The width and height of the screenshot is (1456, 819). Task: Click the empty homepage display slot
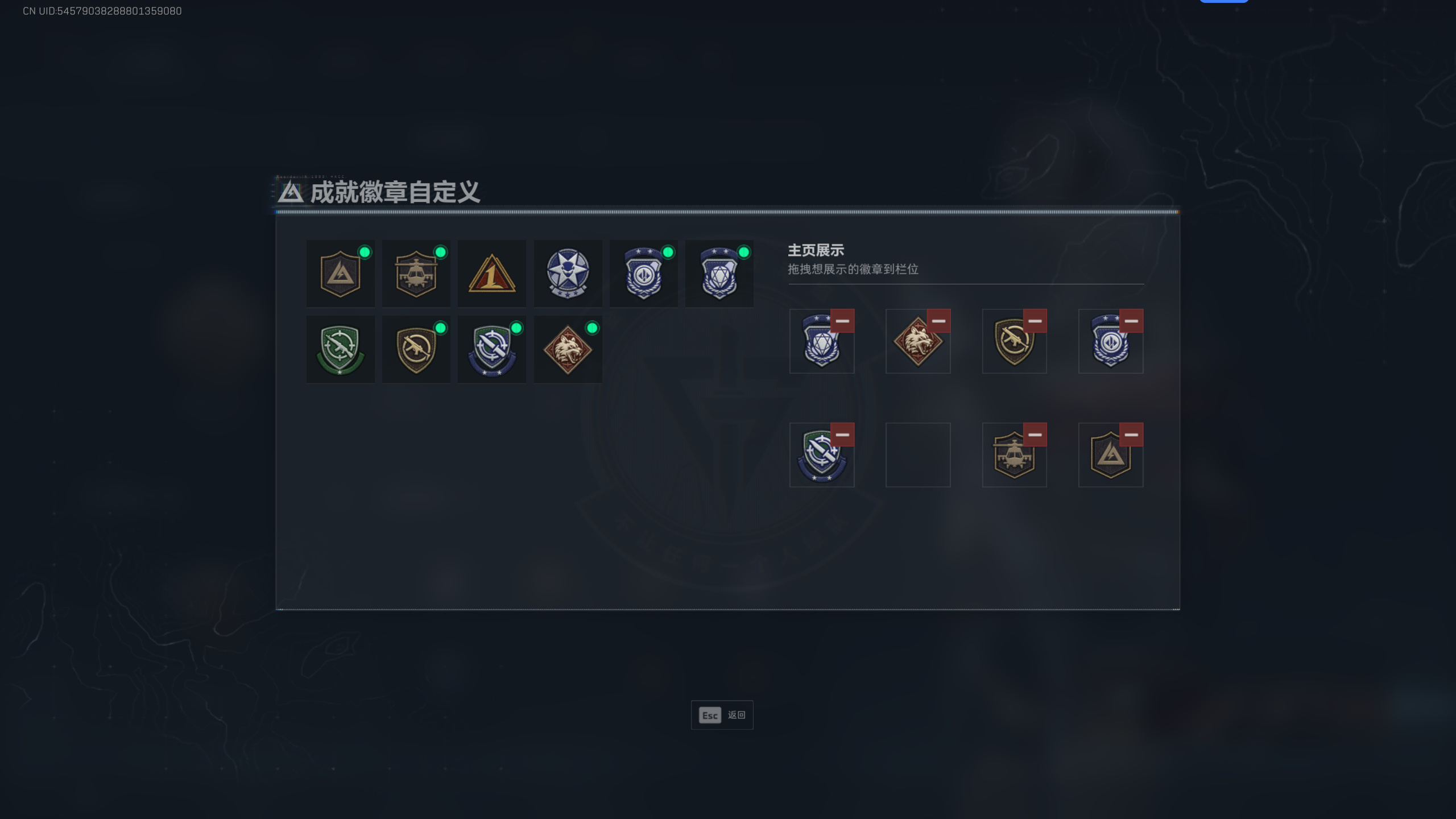click(x=918, y=454)
